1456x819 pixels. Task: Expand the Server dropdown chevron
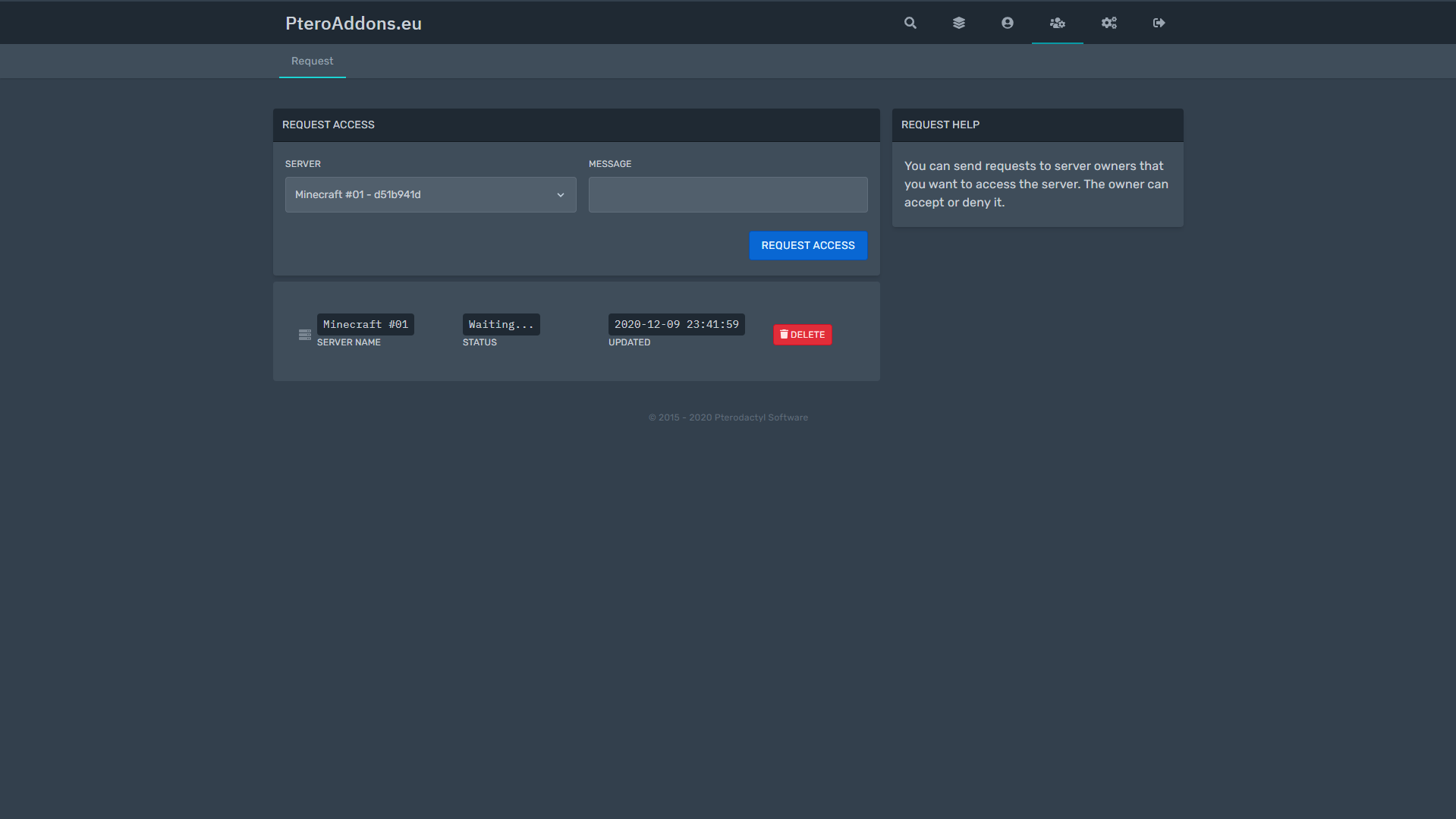pos(561,195)
